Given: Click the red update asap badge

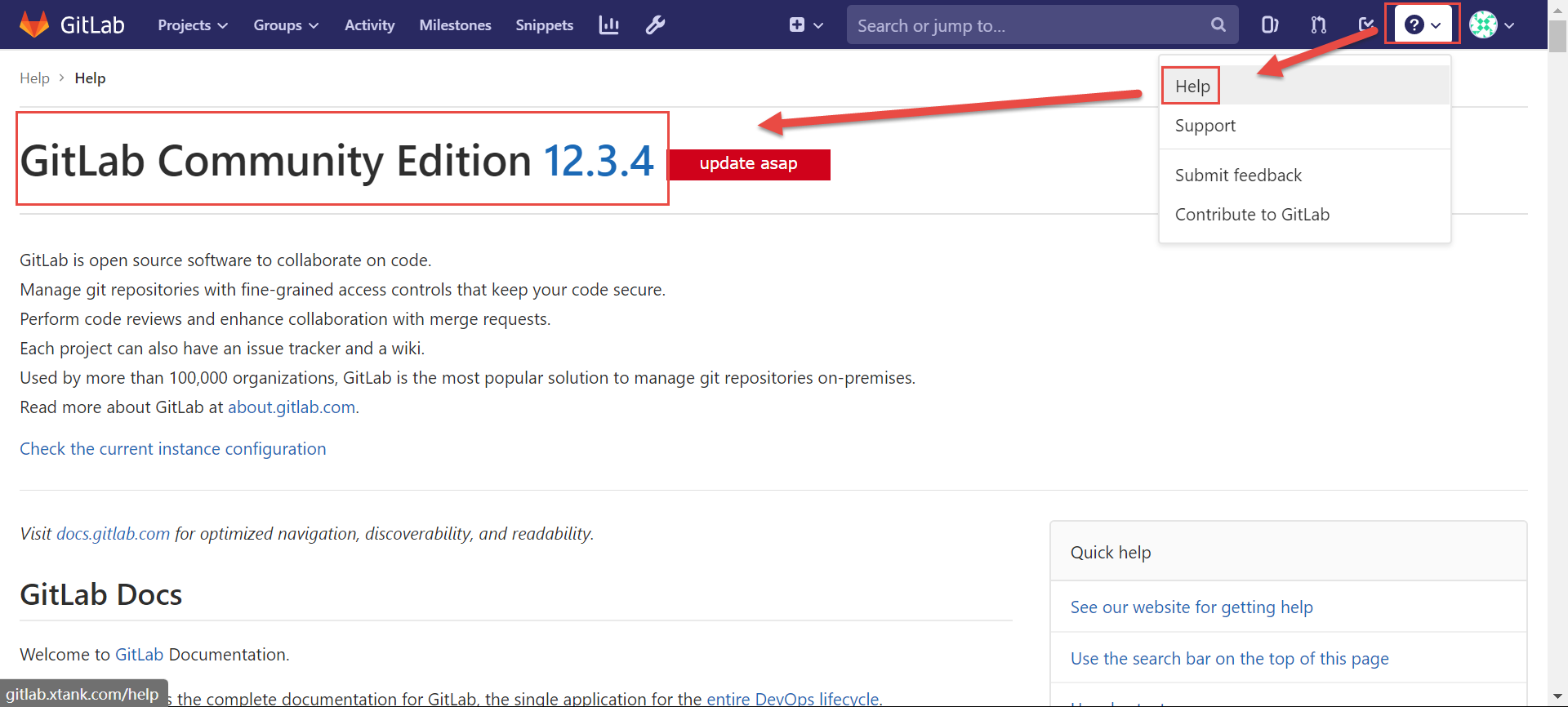Looking at the screenshot, I should pos(748,164).
